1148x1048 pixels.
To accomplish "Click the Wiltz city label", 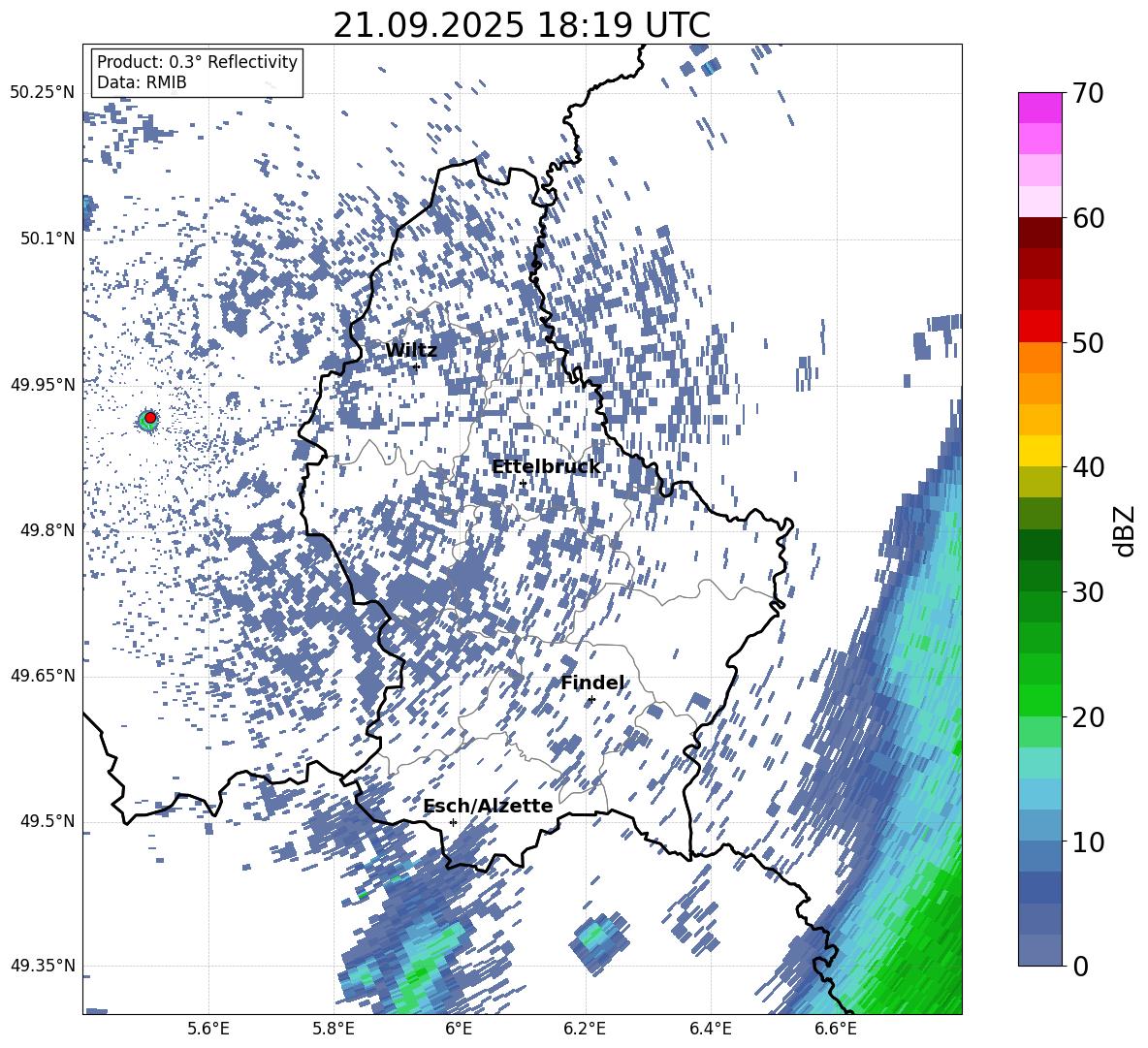I will tap(411, 351).
